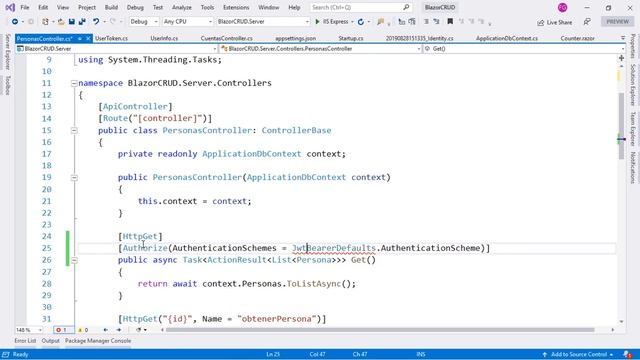Image resolution: width=640 pixels, height=360 pixels.
Task: Switch to the Counter.razor tab
Action: tap(578, 38)
